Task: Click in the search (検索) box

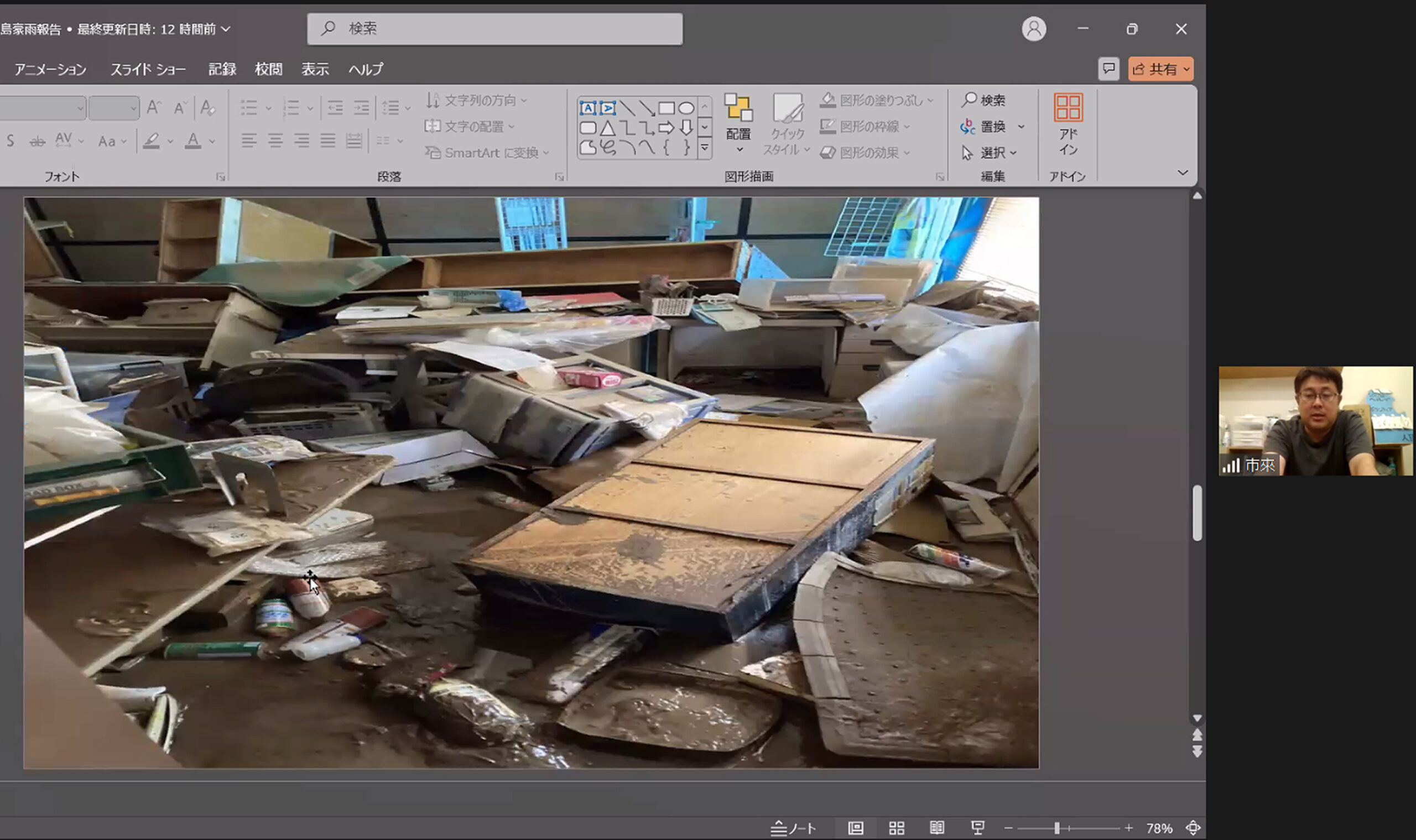Action: click(494, 29)
